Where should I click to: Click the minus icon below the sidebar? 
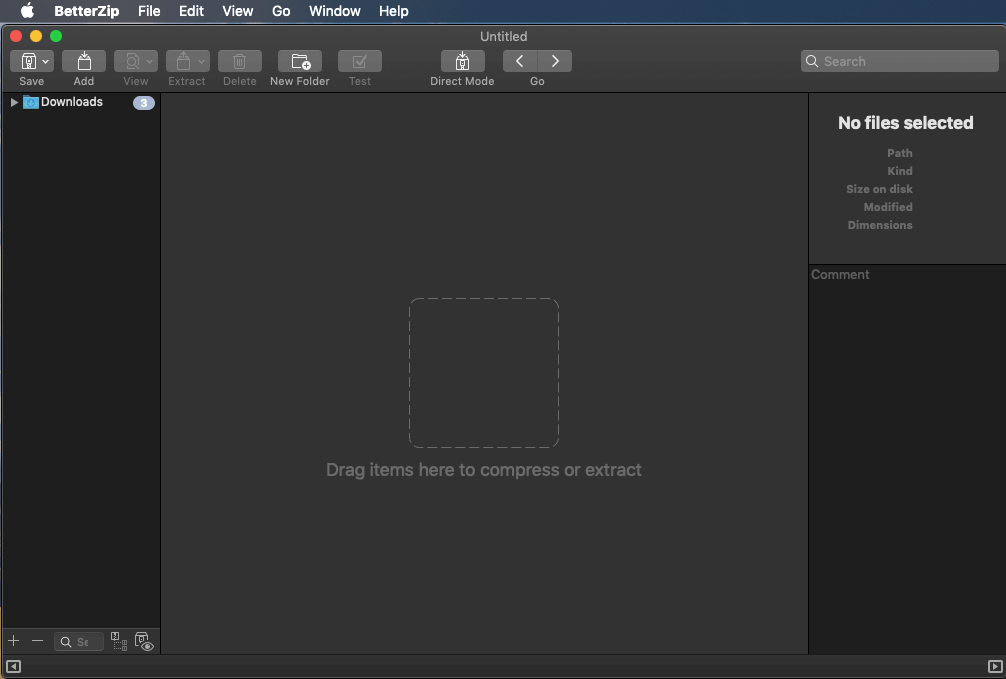38,641
